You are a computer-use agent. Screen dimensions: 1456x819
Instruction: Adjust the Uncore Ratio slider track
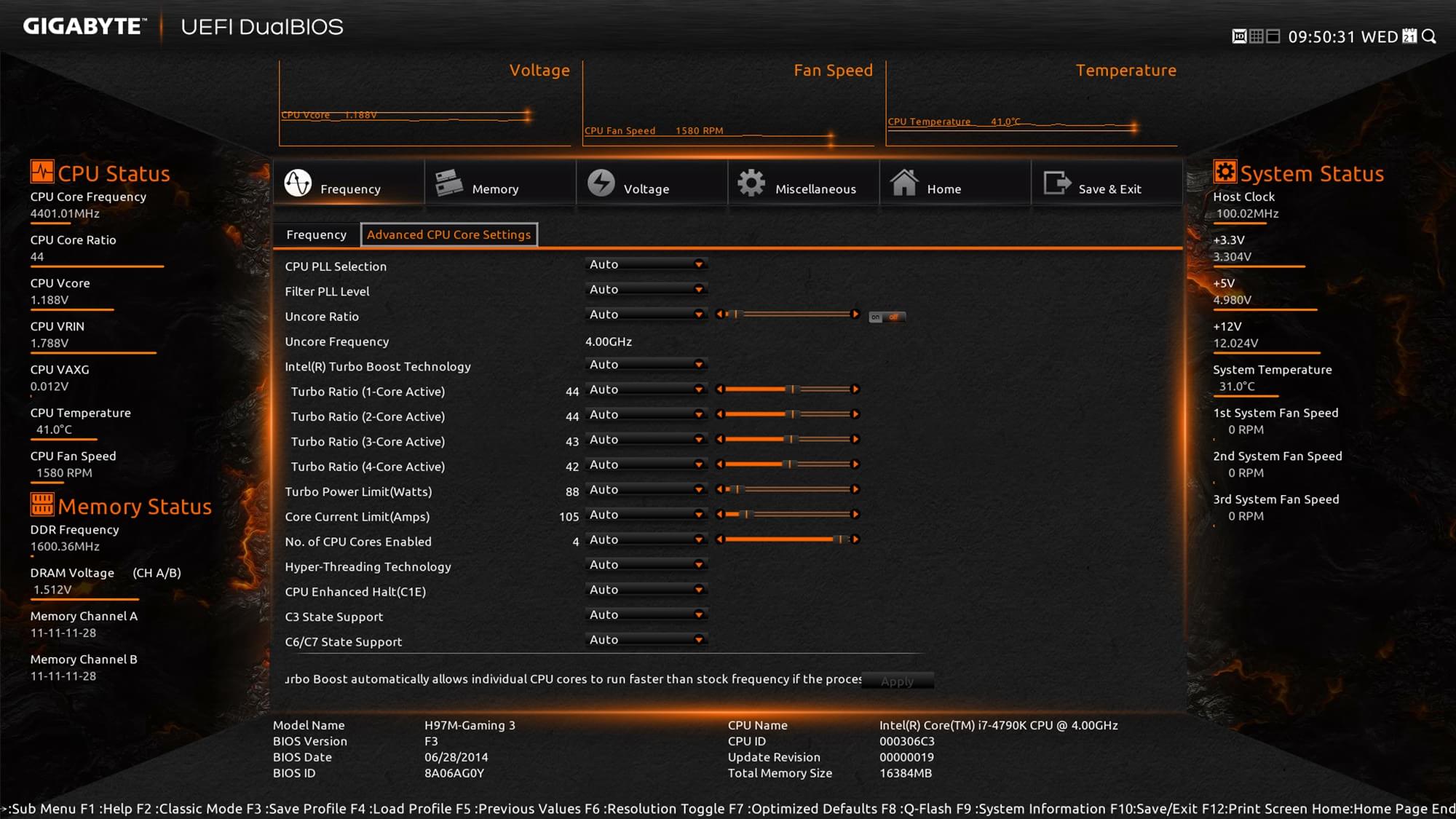click(787, 314)
